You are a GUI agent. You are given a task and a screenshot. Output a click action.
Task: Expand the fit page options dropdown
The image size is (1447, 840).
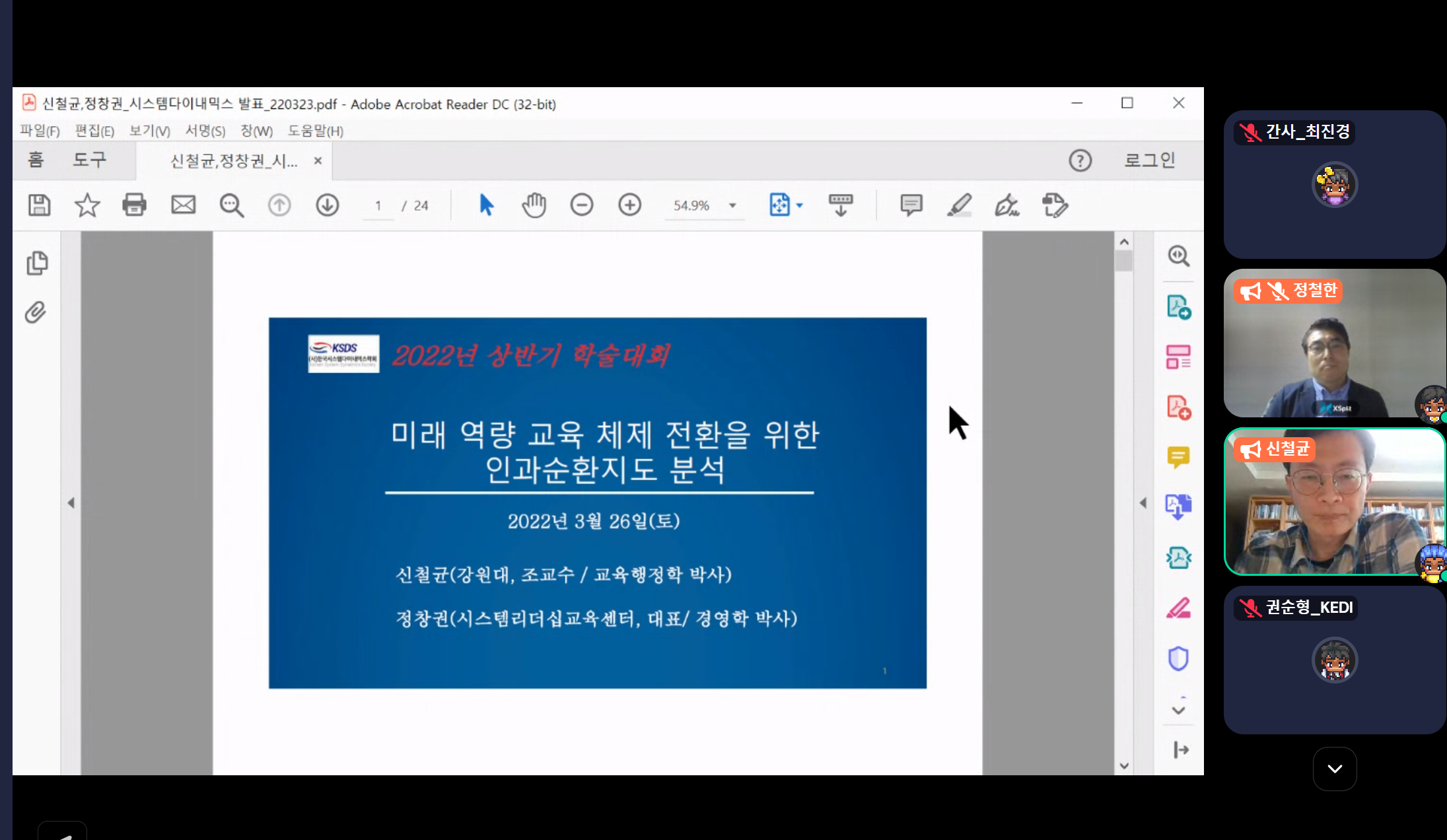click(x=800, y=206)
